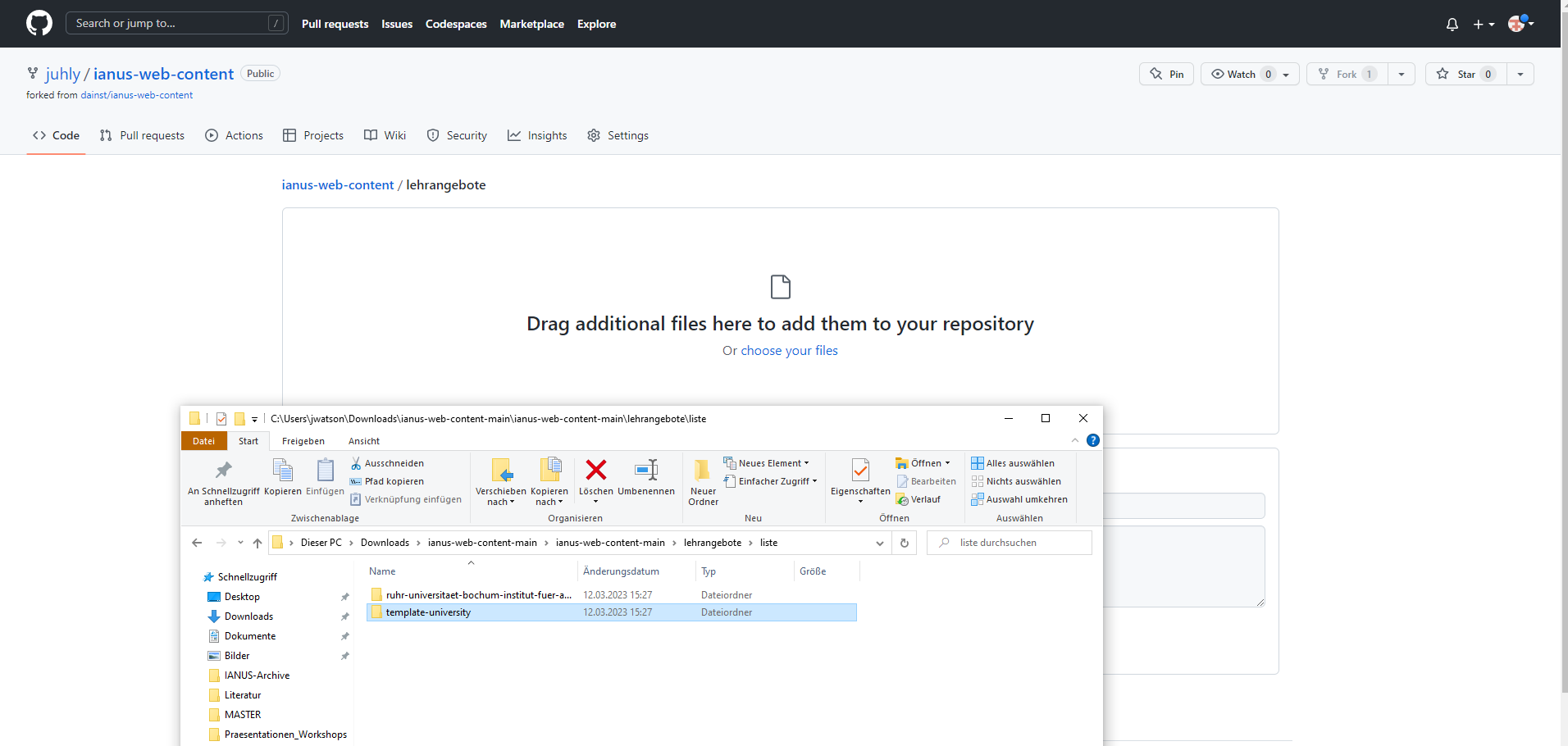This screenshot has height=746, width=1568.
Task: Click the Verlauf history item
Action: click(918, 499)
